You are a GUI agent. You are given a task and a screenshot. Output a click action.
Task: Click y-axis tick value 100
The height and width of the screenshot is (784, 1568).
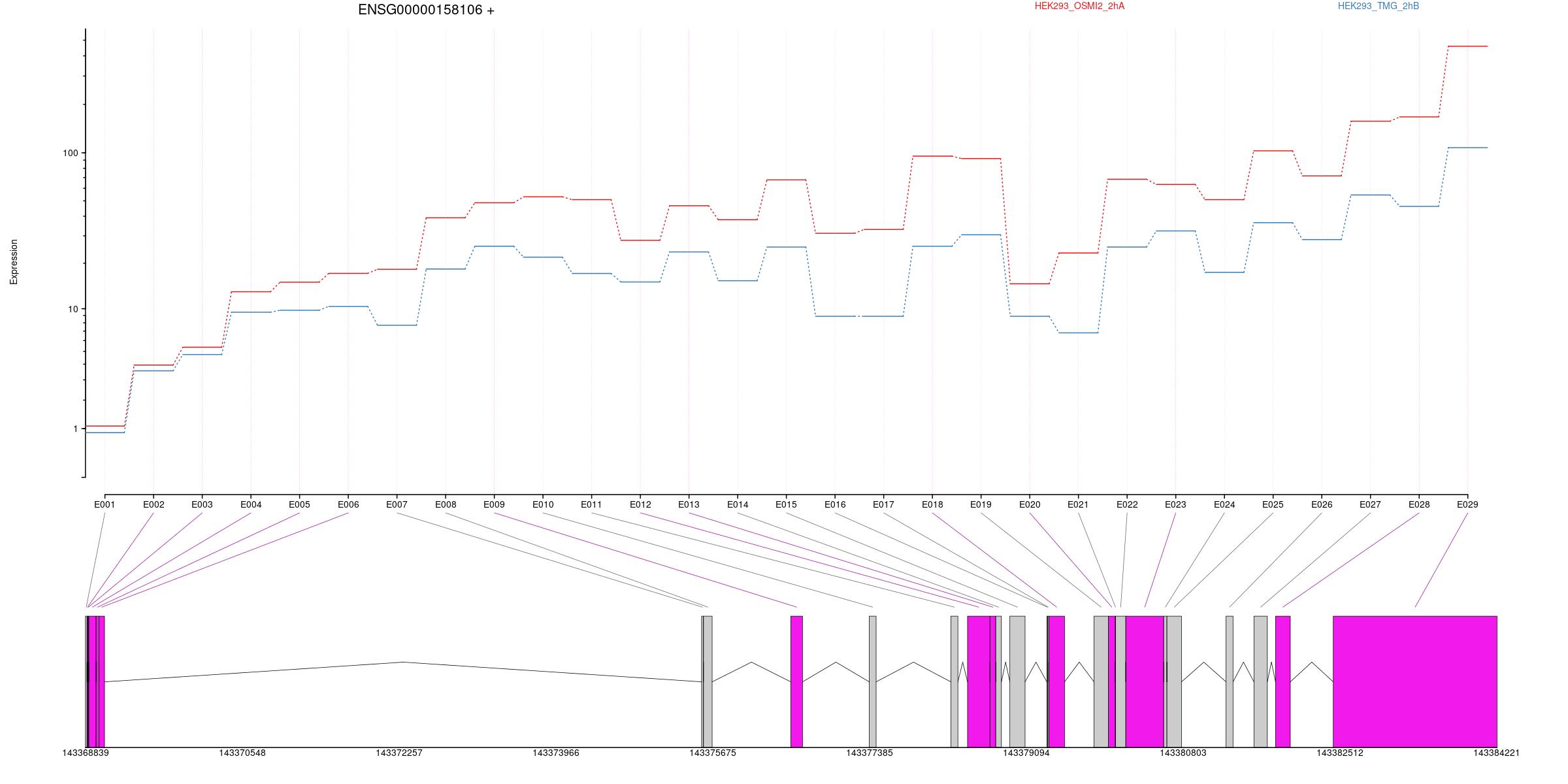(x=70, y=153)
